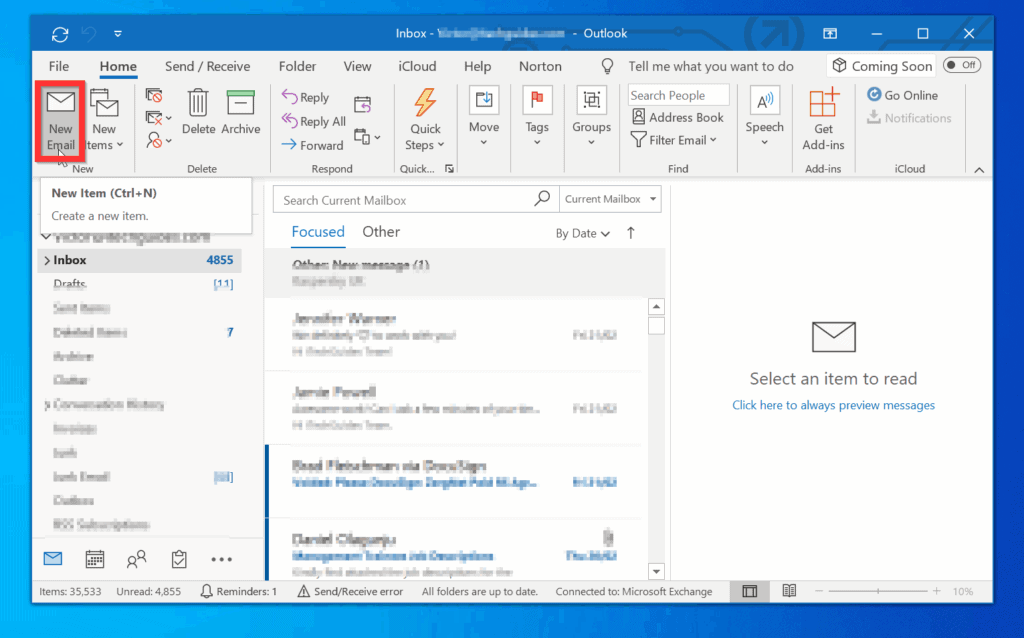Switch to the Send / Receive tab
1024x638 pixels.
tap(207, 66)
